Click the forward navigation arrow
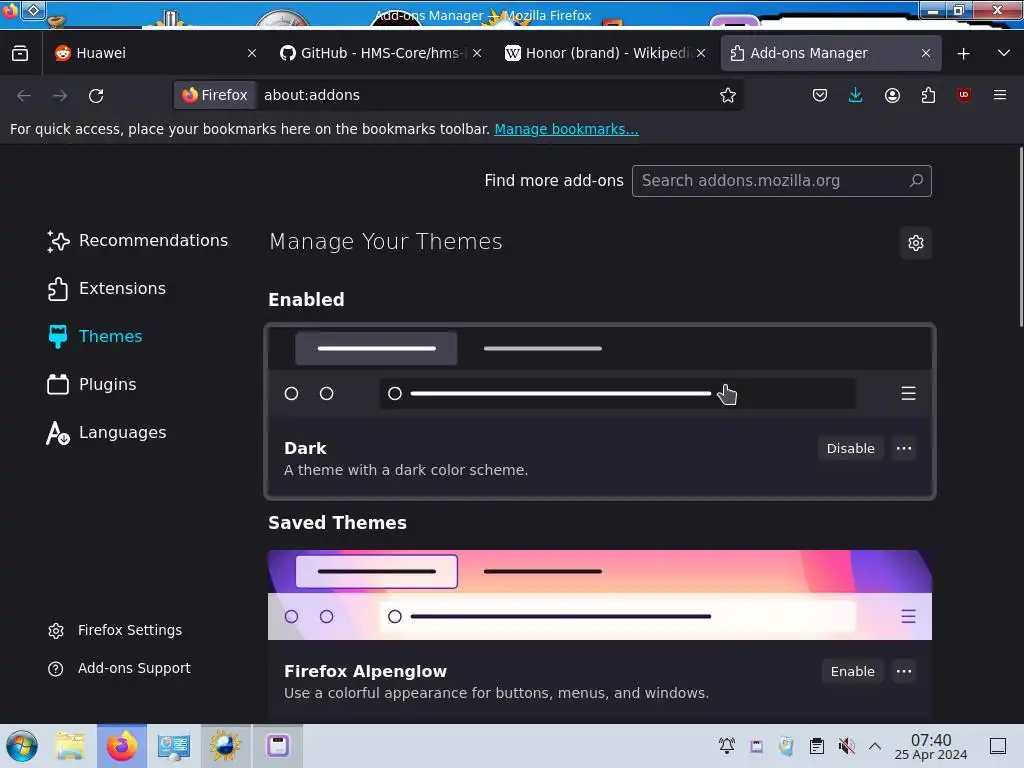Screen dimensions: 1024x768 [60, 95]
